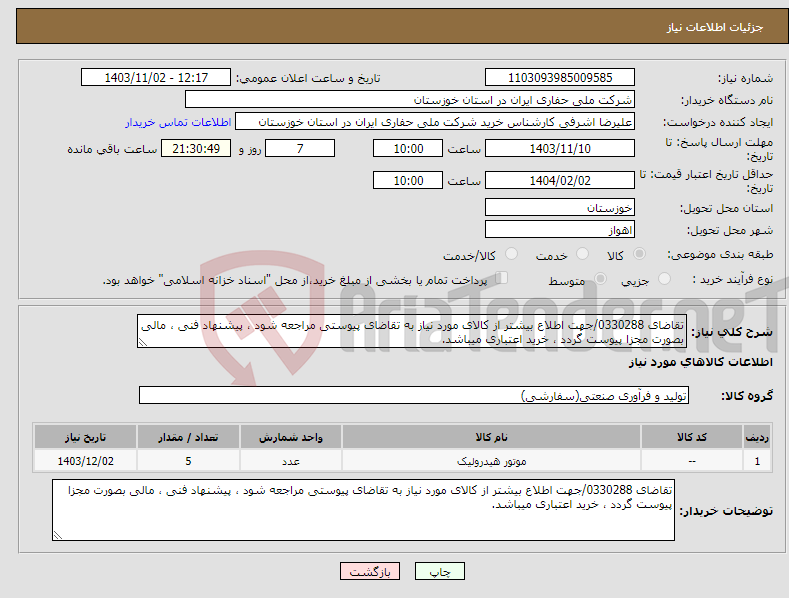Select the خدمت radio button
The image size is (789, 598).
click(582, 254)
